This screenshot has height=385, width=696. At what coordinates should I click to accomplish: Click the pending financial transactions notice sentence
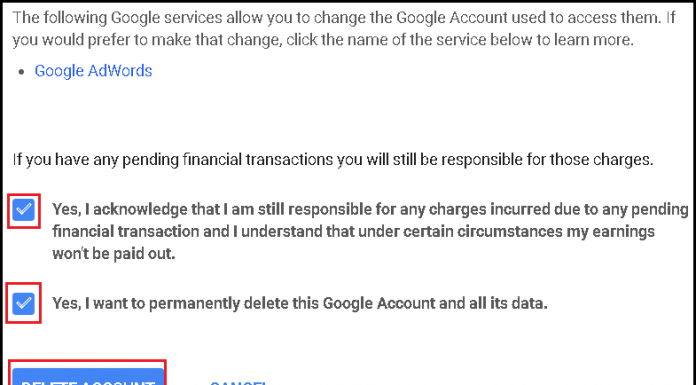point(333,159)
